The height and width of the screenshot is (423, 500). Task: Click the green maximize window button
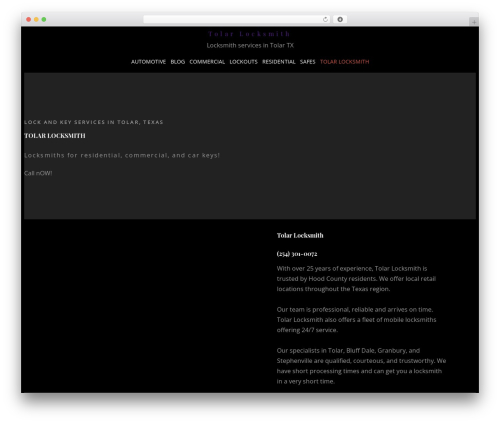[44, 19]
